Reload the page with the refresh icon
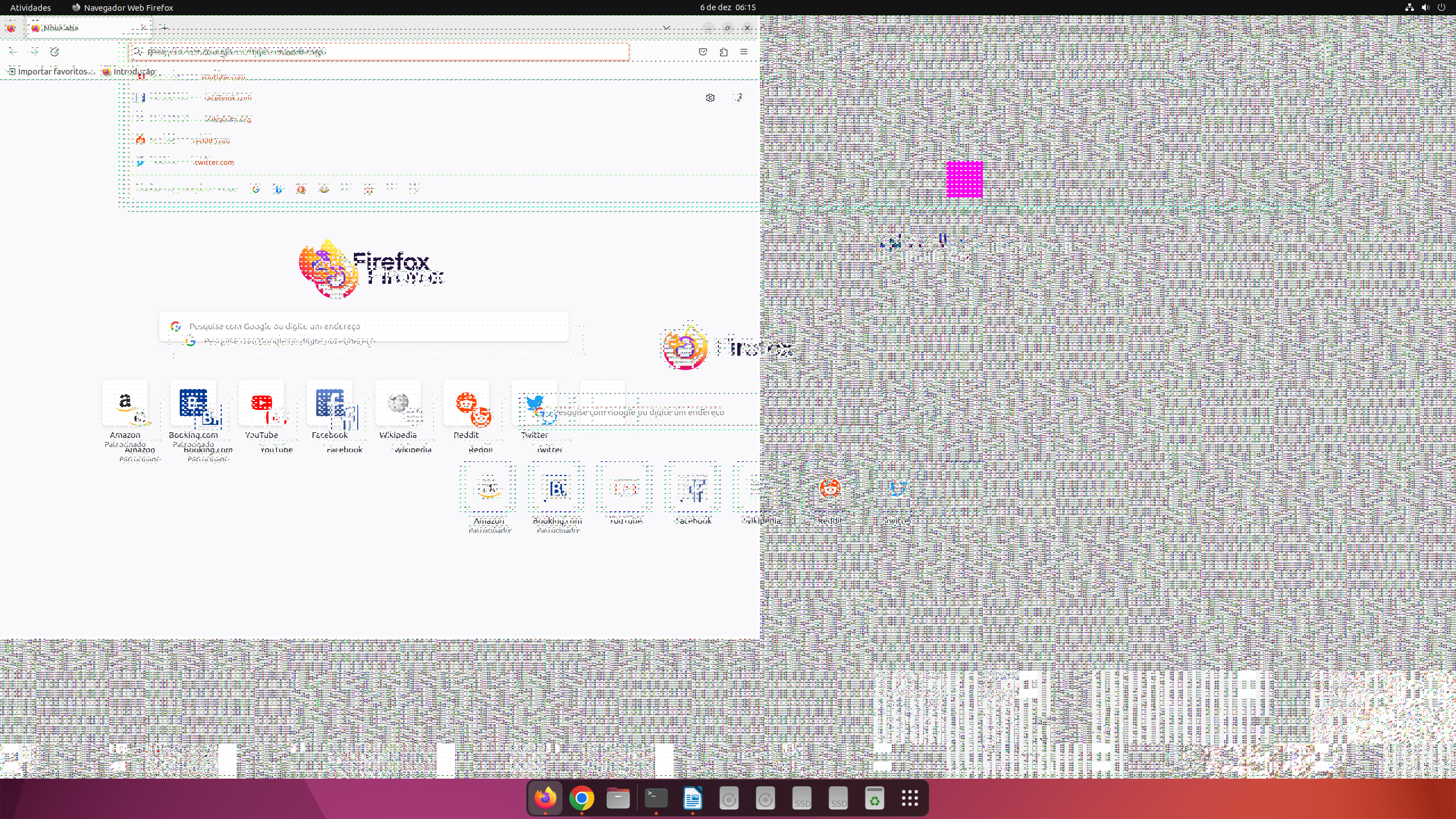The image size is (1456, 819). 55,52
